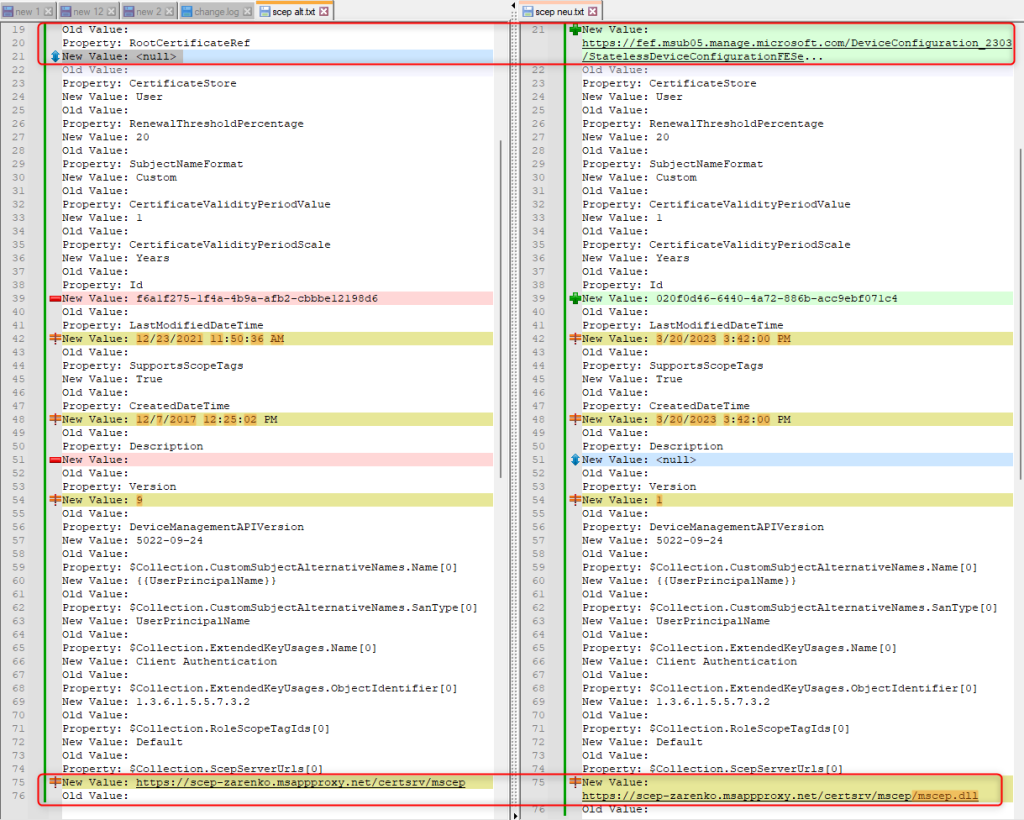The width and height of the screenshot is (1024, 820).
Task: Click right 'Property: $Collection.RoleScopeTagIds[0]' line
Action: tap(716, 729)
